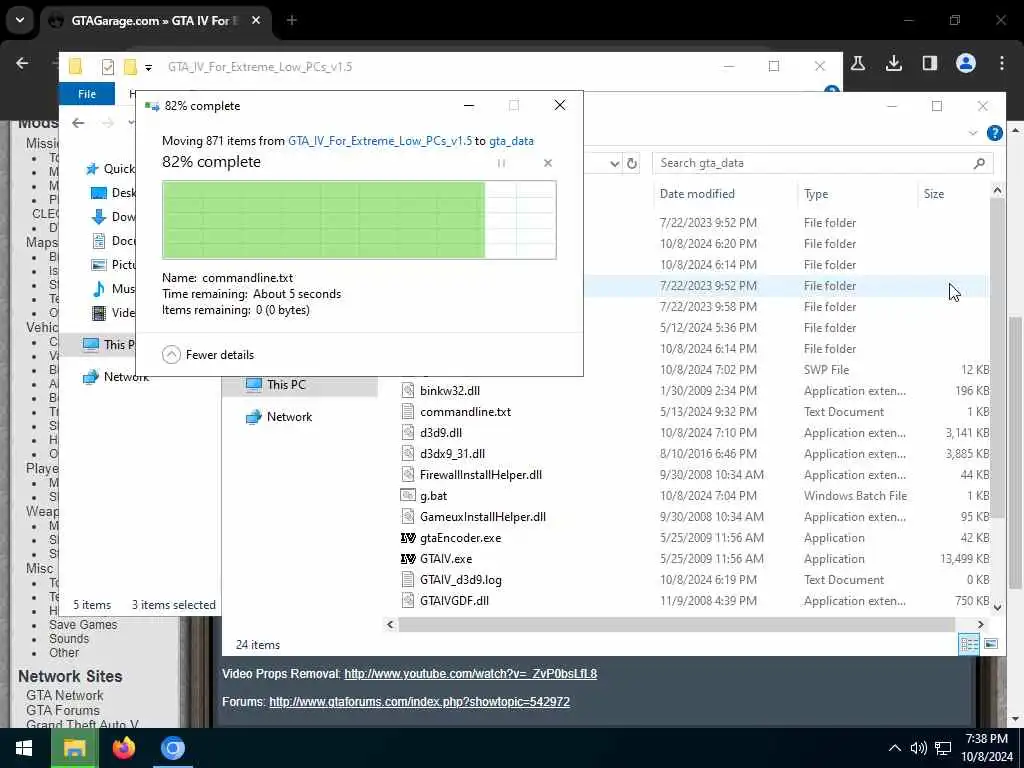Click the GTAIV.exe application icon
The image size is (1024, 768).
(408, 559)
